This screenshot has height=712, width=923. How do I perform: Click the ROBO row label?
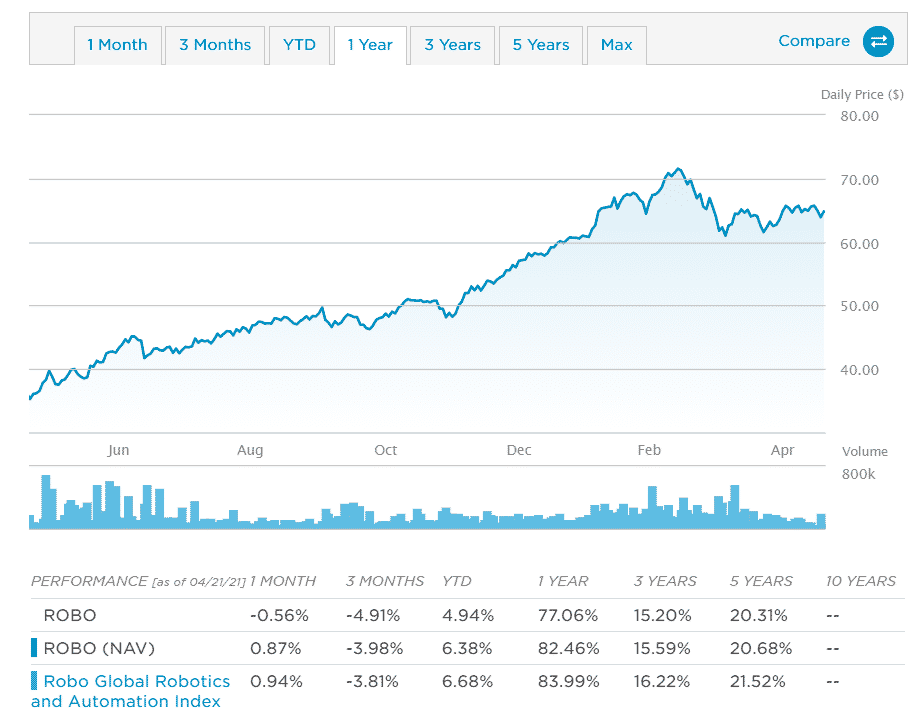[70, 615]
